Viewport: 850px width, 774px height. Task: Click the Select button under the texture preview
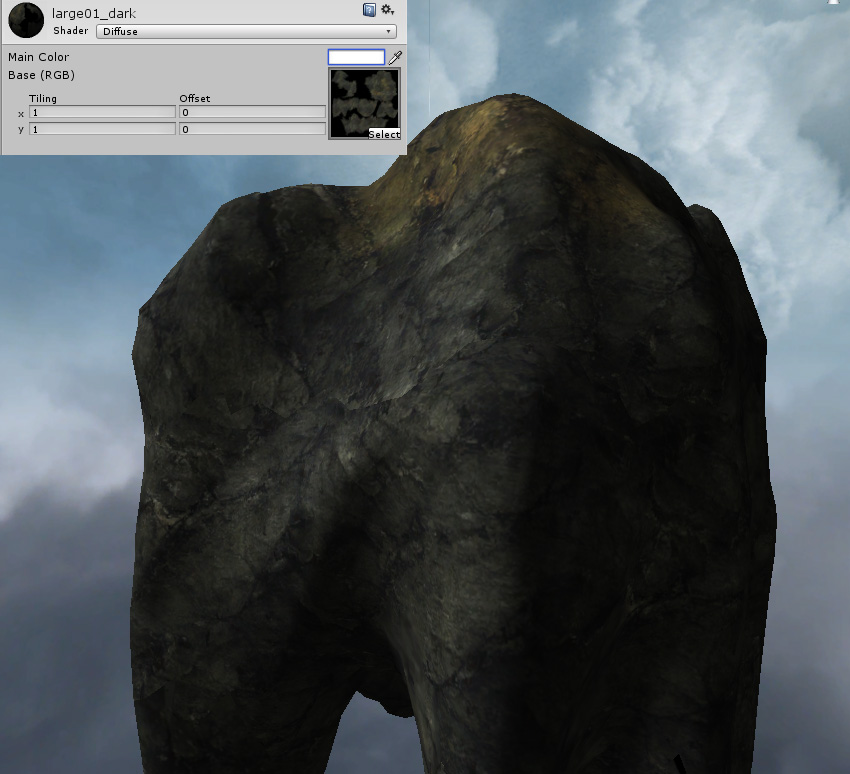click(385, 134)
